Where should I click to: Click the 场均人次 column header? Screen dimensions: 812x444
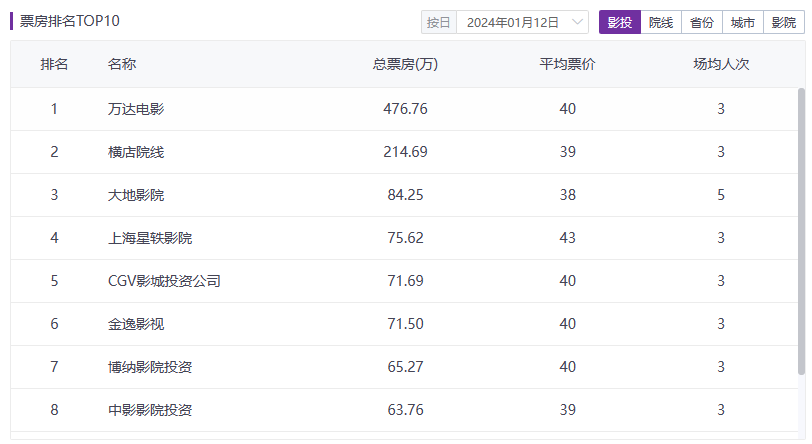[721, 65]
